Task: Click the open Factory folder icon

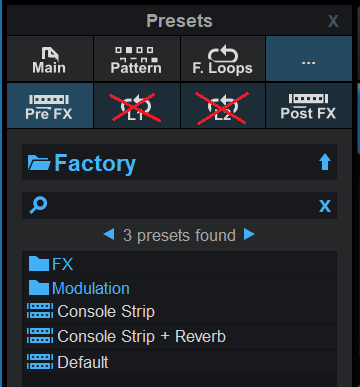Action: click(x=39, y=163)
